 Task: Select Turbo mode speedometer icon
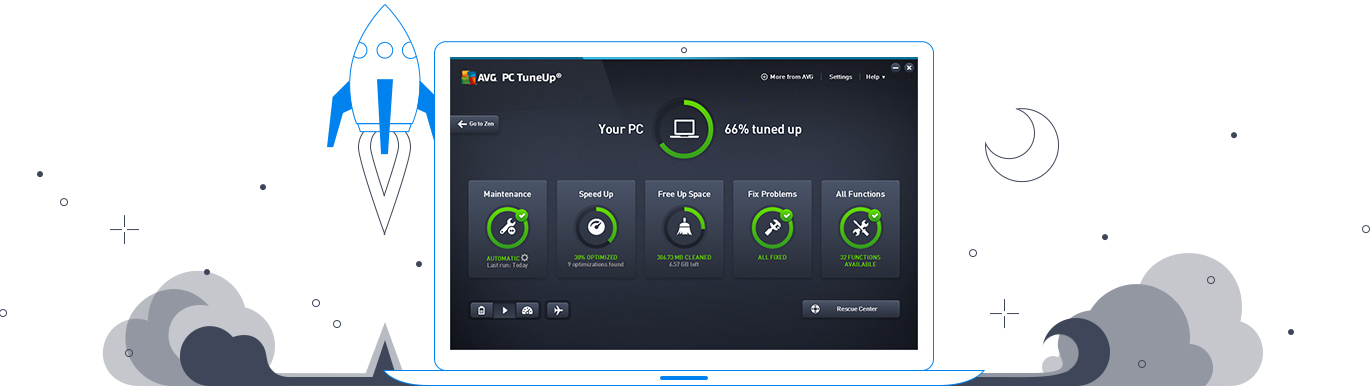click(x=528, y=310)
